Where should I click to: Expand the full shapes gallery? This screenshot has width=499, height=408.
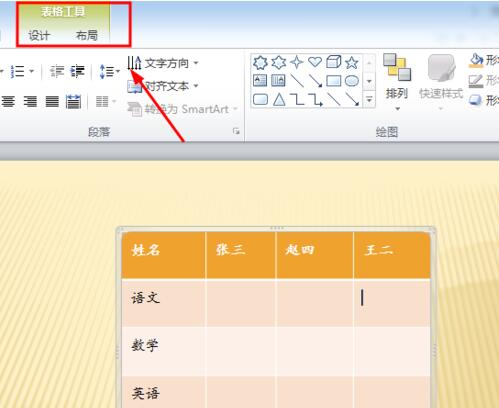point(369,99)
